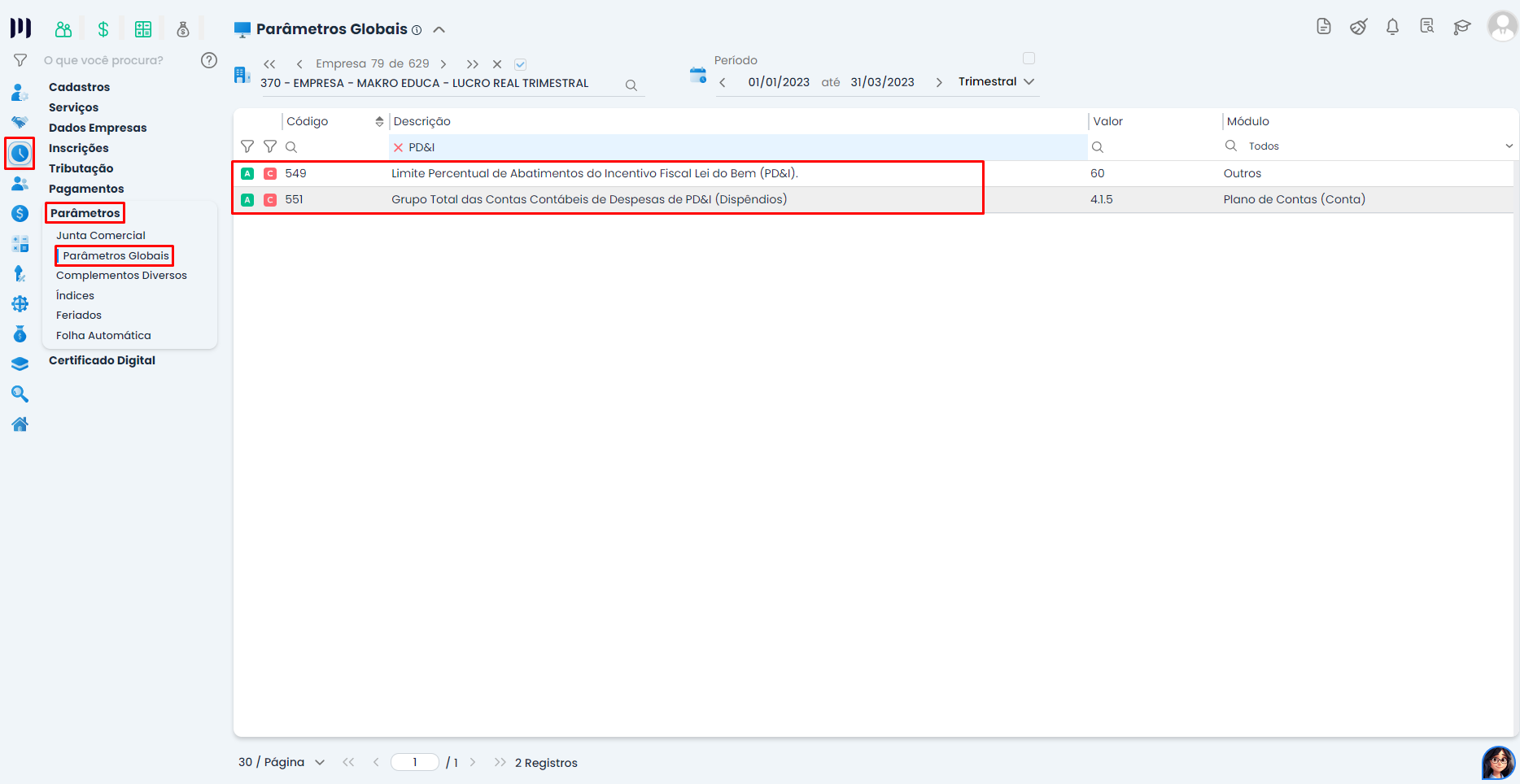This screenshot has height=784, width=1520.
Task: Click the Valor column search icon
Action: click(1098, 147)
